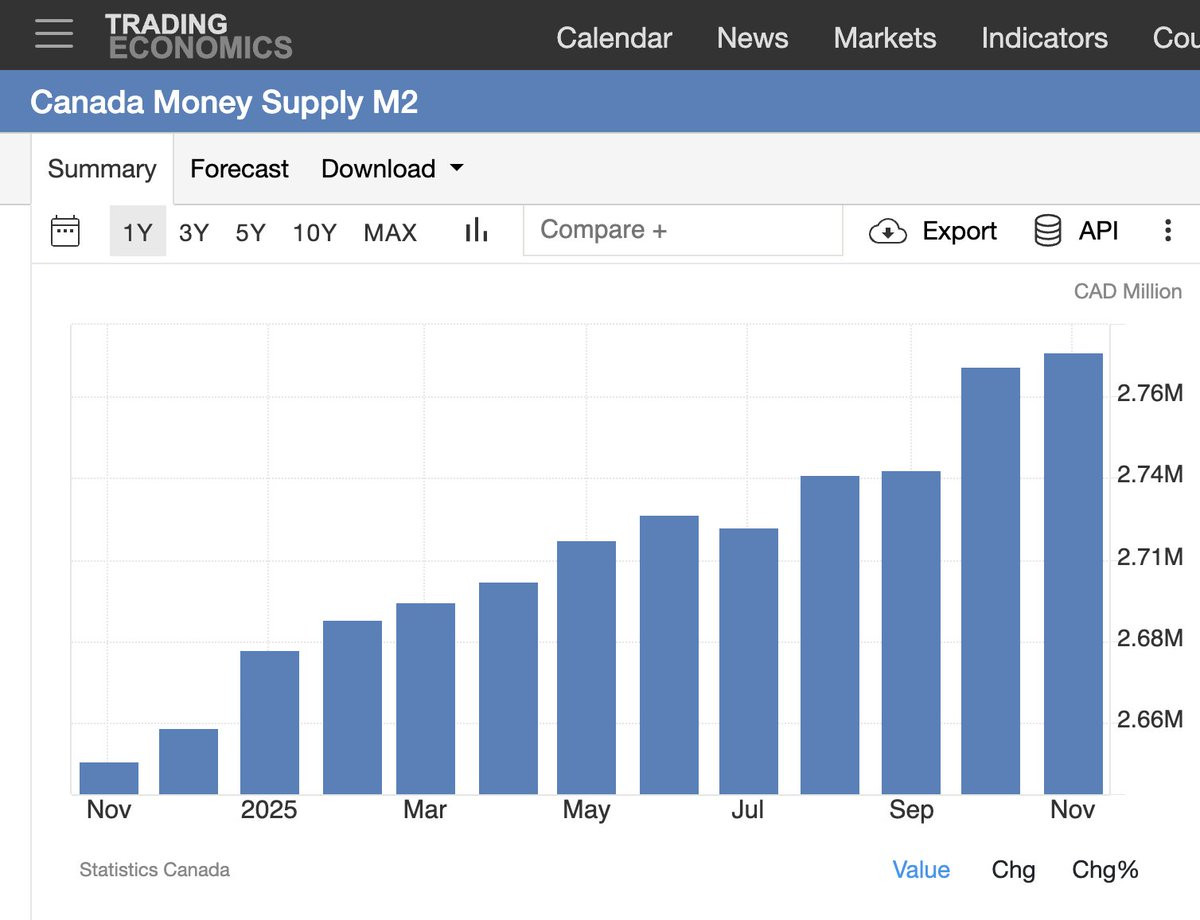
Task: Select the 3Y time range
Action: [194, 233]
